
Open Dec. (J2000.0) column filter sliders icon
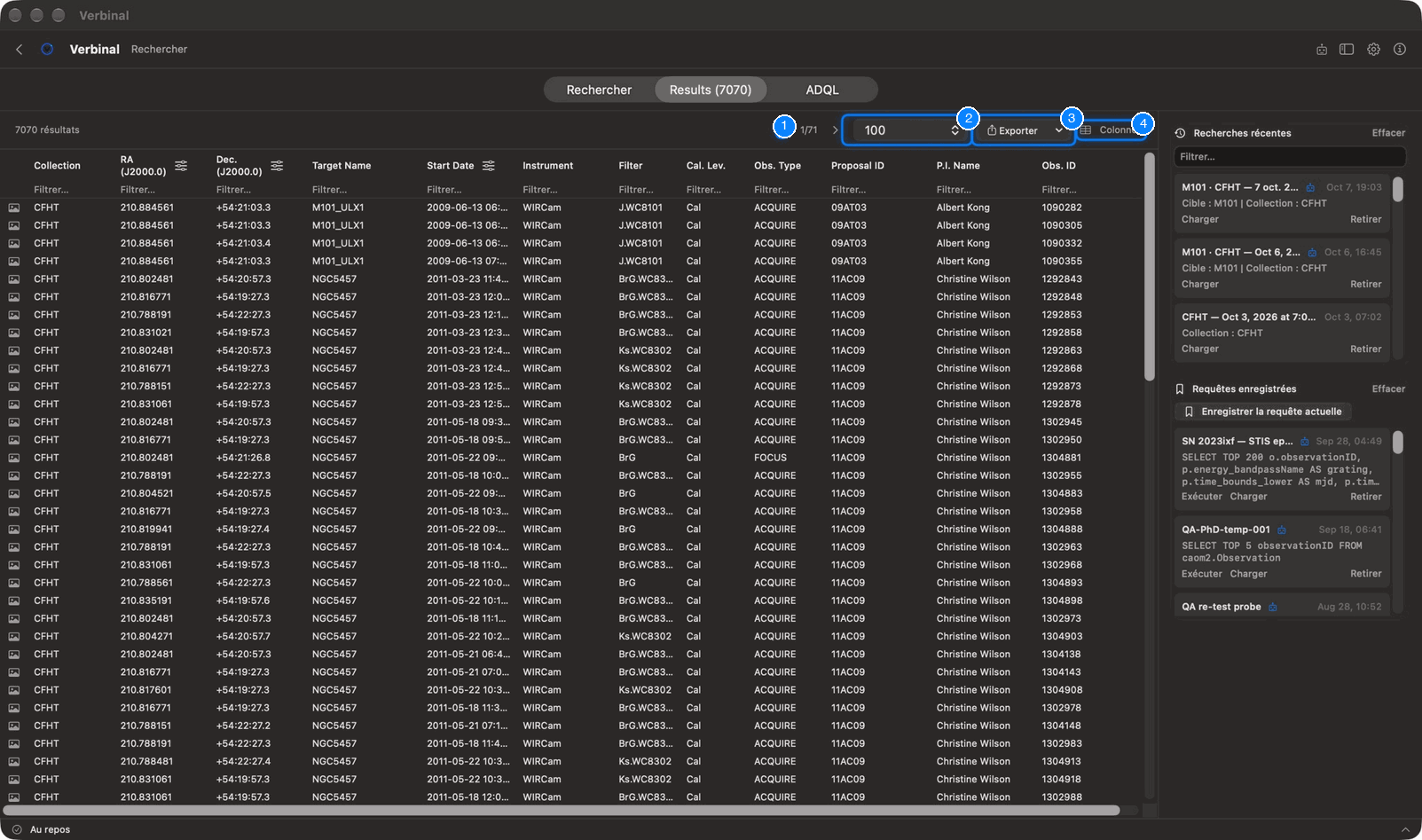click(277, 166)
